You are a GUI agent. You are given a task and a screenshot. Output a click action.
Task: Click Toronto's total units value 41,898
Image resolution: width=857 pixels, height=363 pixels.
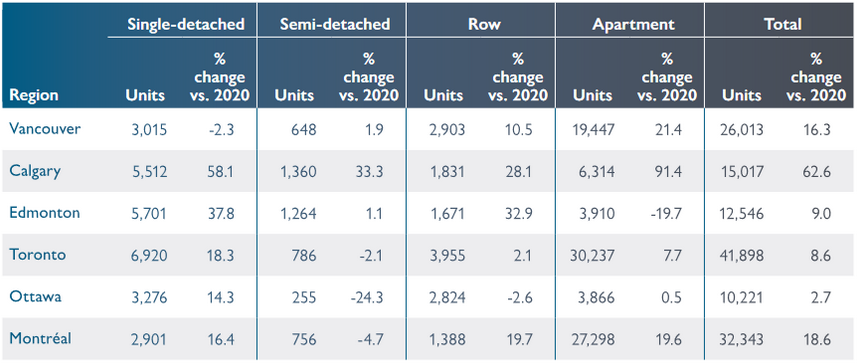742,255
